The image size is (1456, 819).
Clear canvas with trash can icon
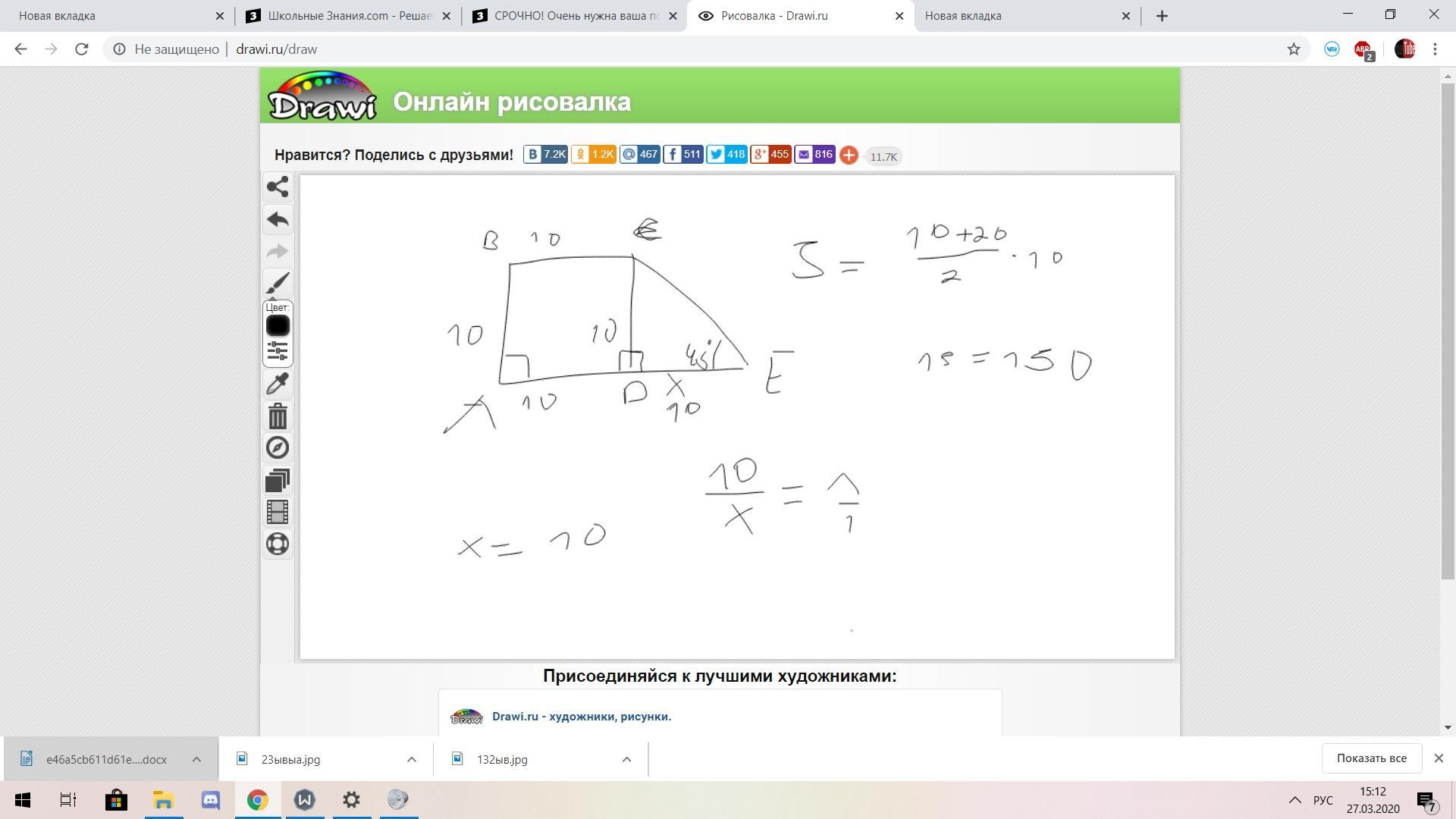coord(278,416)
